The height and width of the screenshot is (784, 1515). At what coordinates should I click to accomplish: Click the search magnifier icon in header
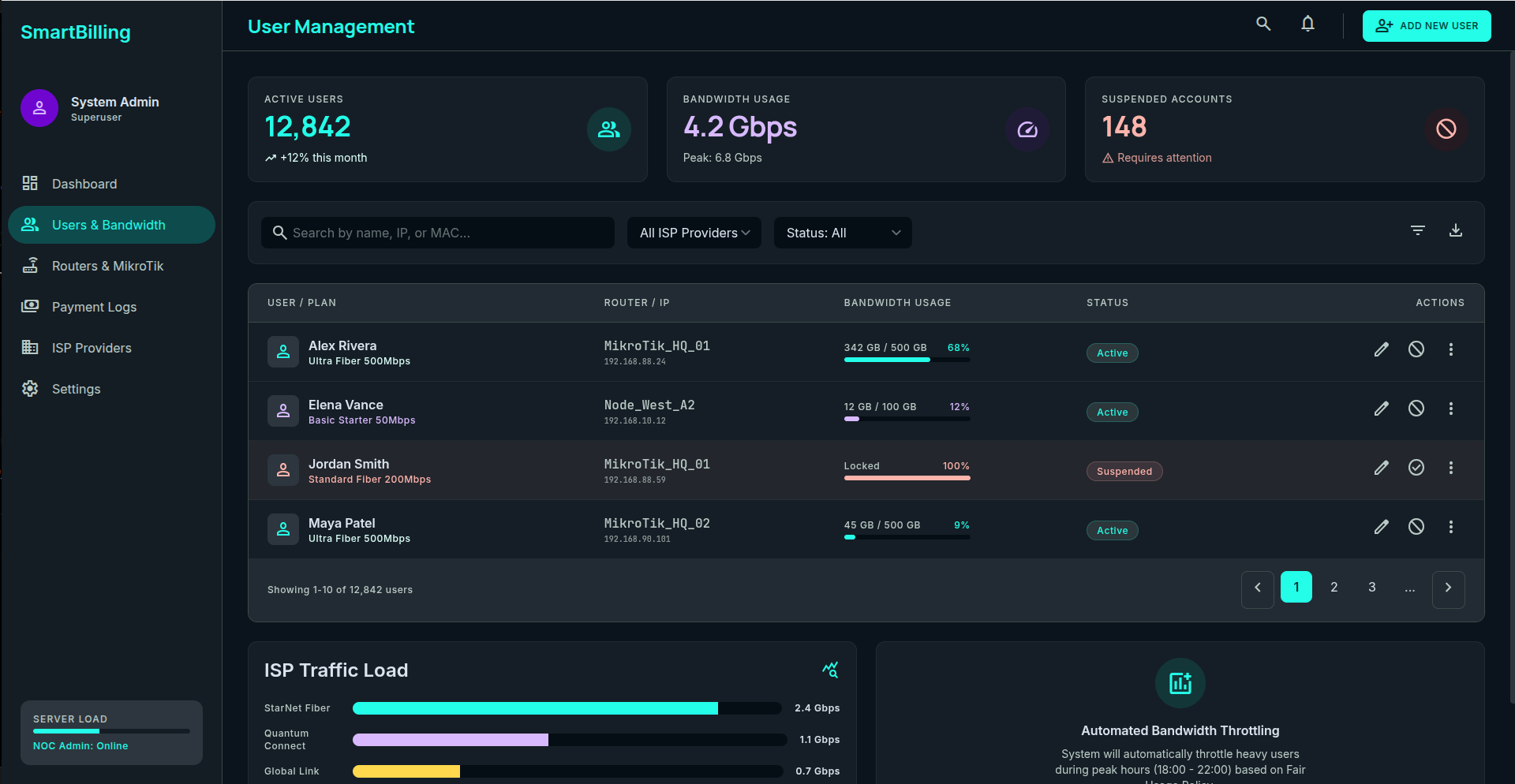coord(1263,24)
